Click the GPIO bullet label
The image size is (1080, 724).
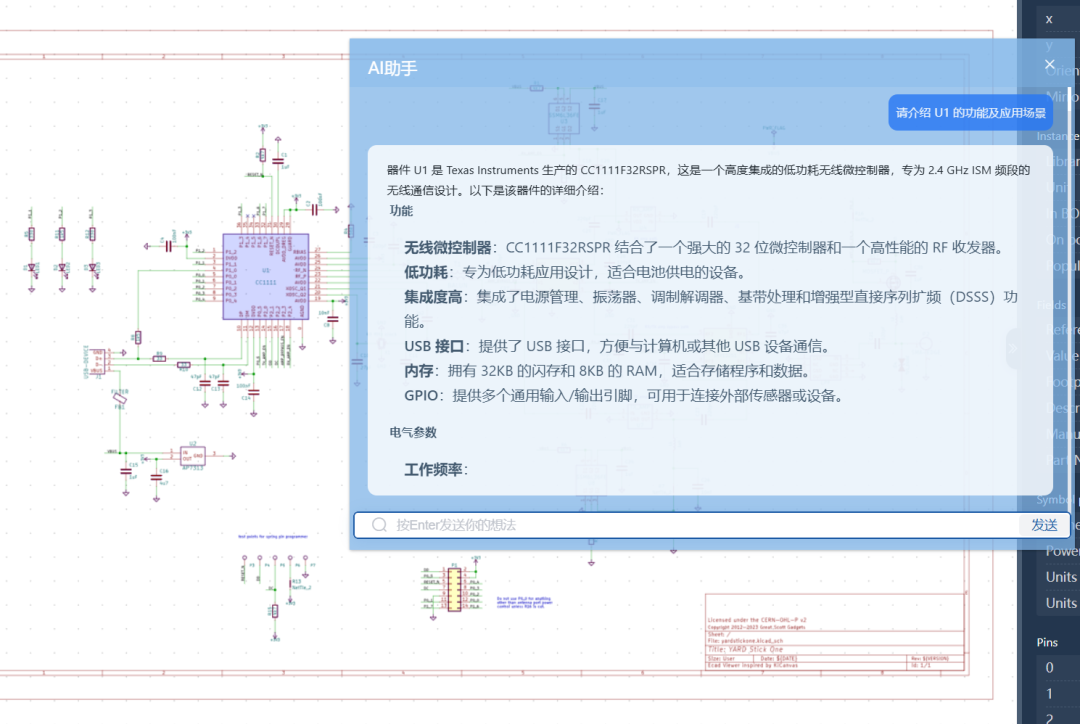421,396
